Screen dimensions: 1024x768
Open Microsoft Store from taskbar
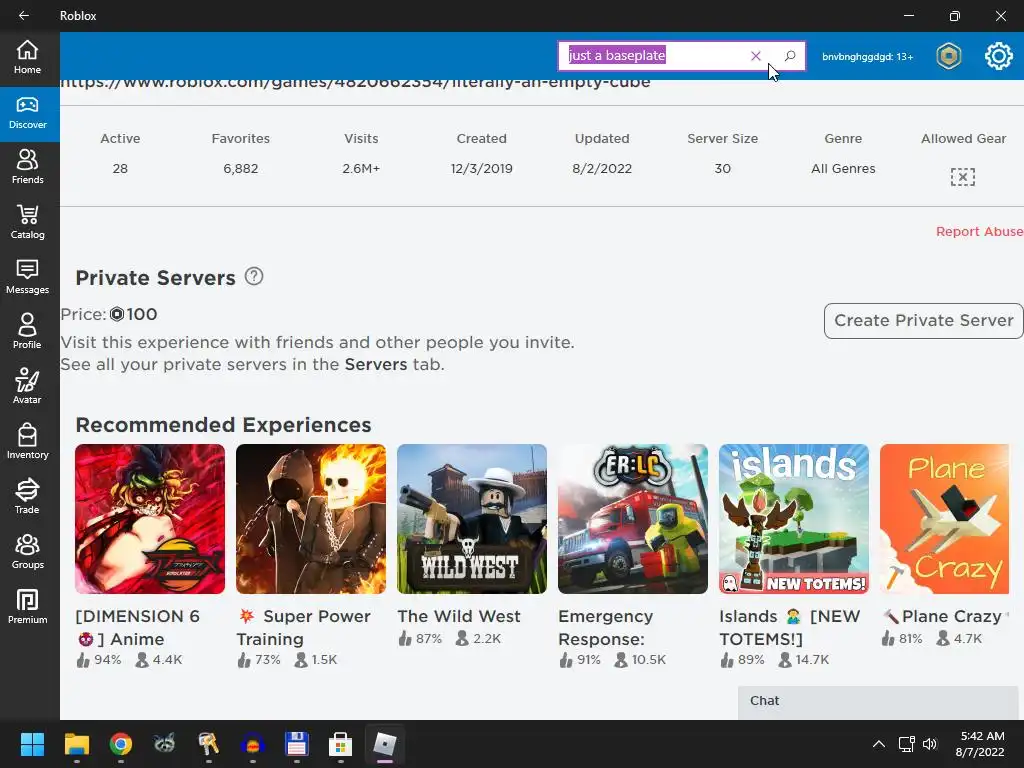[340, 744]
